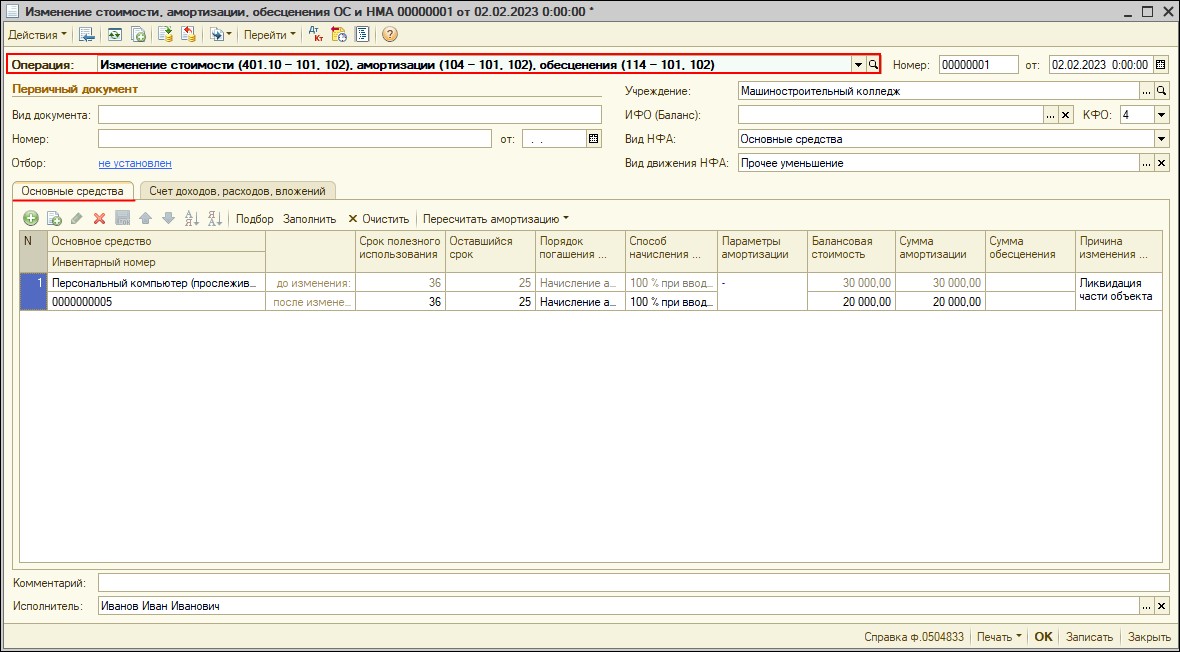Open calendar picker beside document date
Viewport: 1180px width, 652px height.
click(1160, 65)
